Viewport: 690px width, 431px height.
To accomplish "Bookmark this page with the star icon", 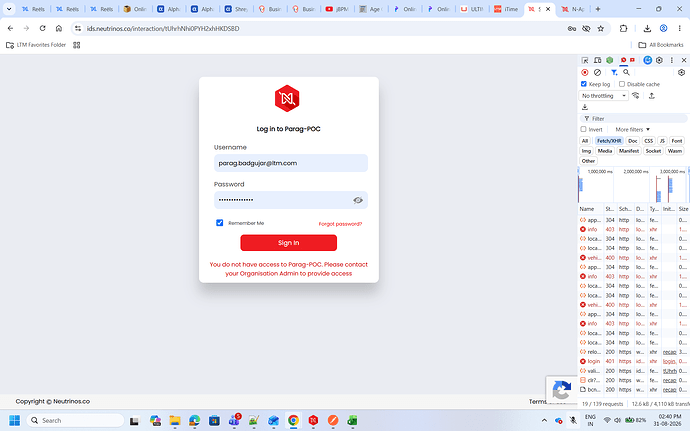I will pos(601,29).
